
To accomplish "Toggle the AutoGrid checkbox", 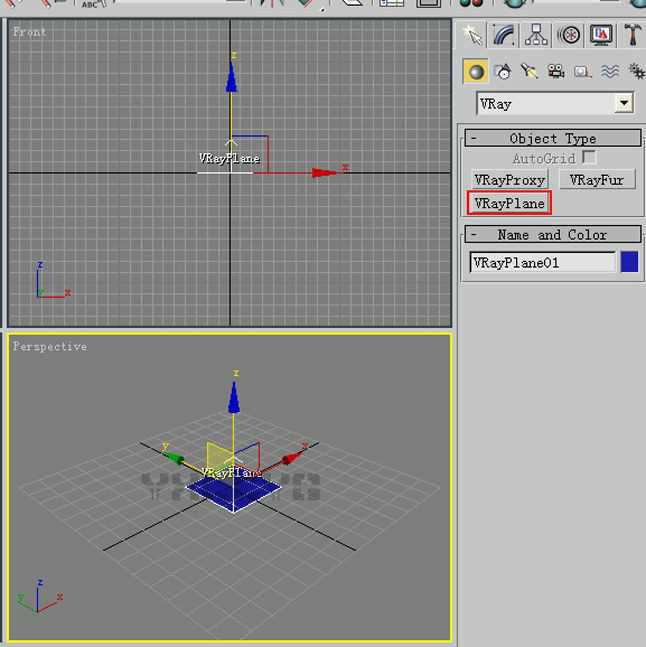I will coord(589,158).
